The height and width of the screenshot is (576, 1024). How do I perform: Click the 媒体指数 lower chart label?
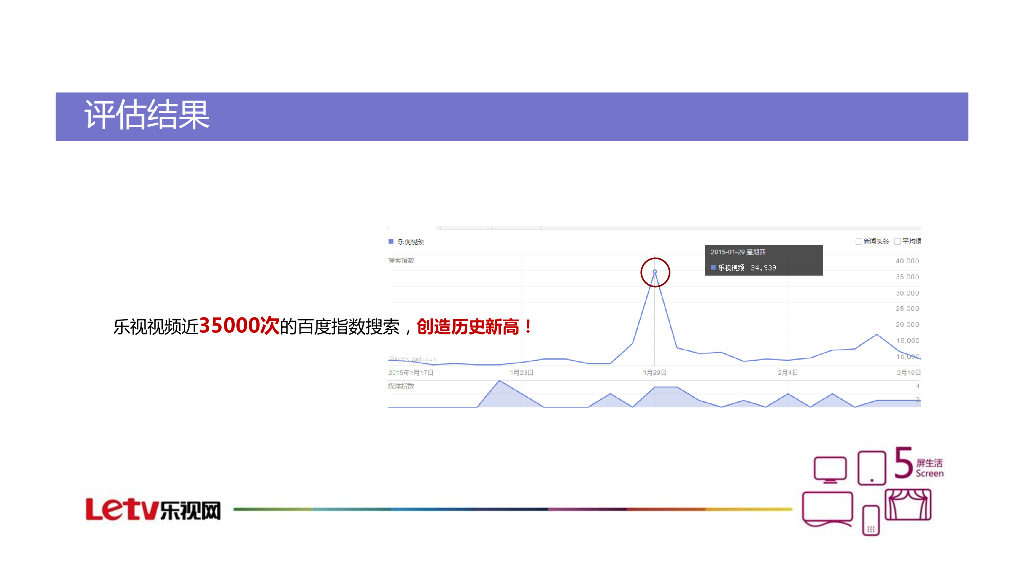click(x=401, y=387)
